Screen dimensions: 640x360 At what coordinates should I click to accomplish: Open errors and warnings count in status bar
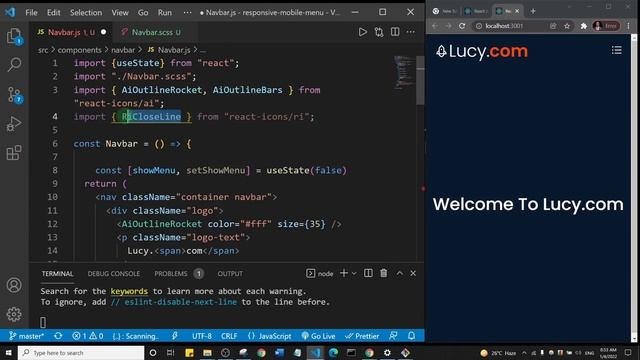tap(88, 336)
